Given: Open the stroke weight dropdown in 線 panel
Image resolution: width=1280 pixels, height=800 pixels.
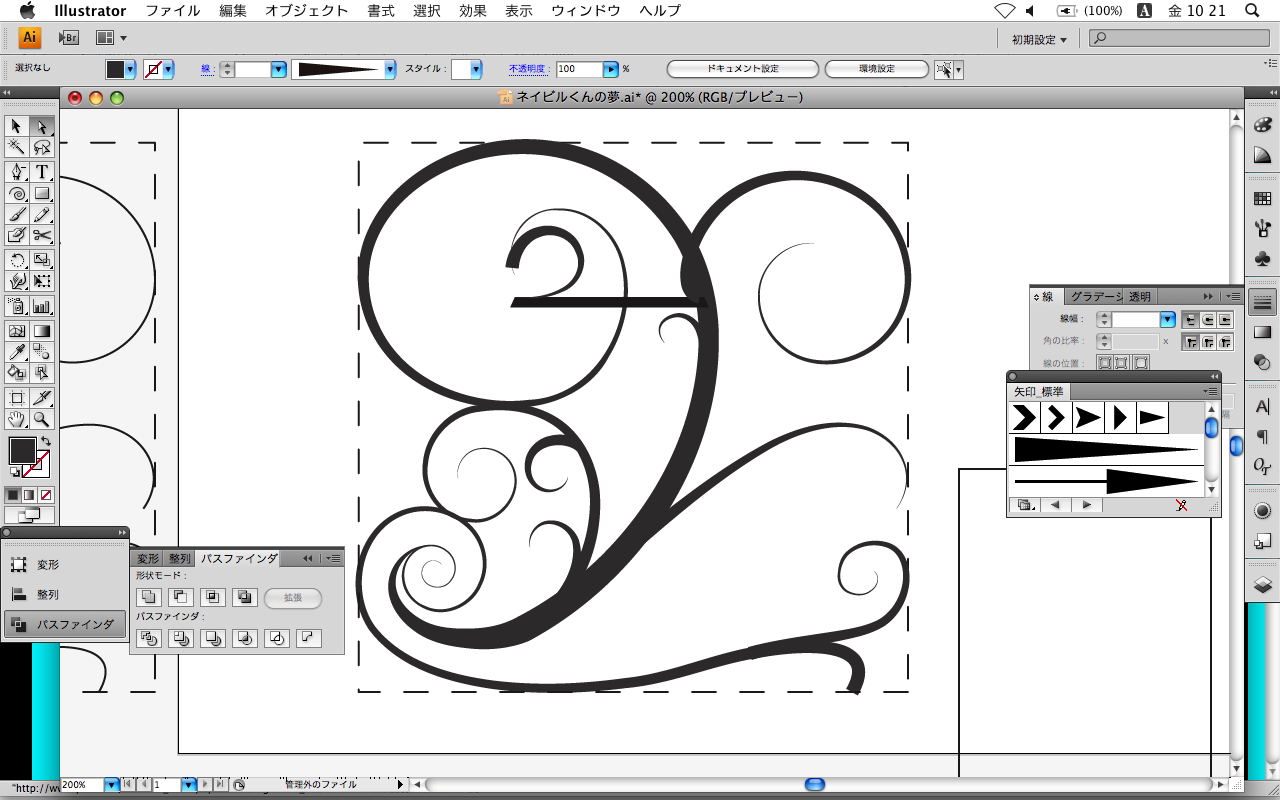Looking at the screenshot, I should point(1167,320).
